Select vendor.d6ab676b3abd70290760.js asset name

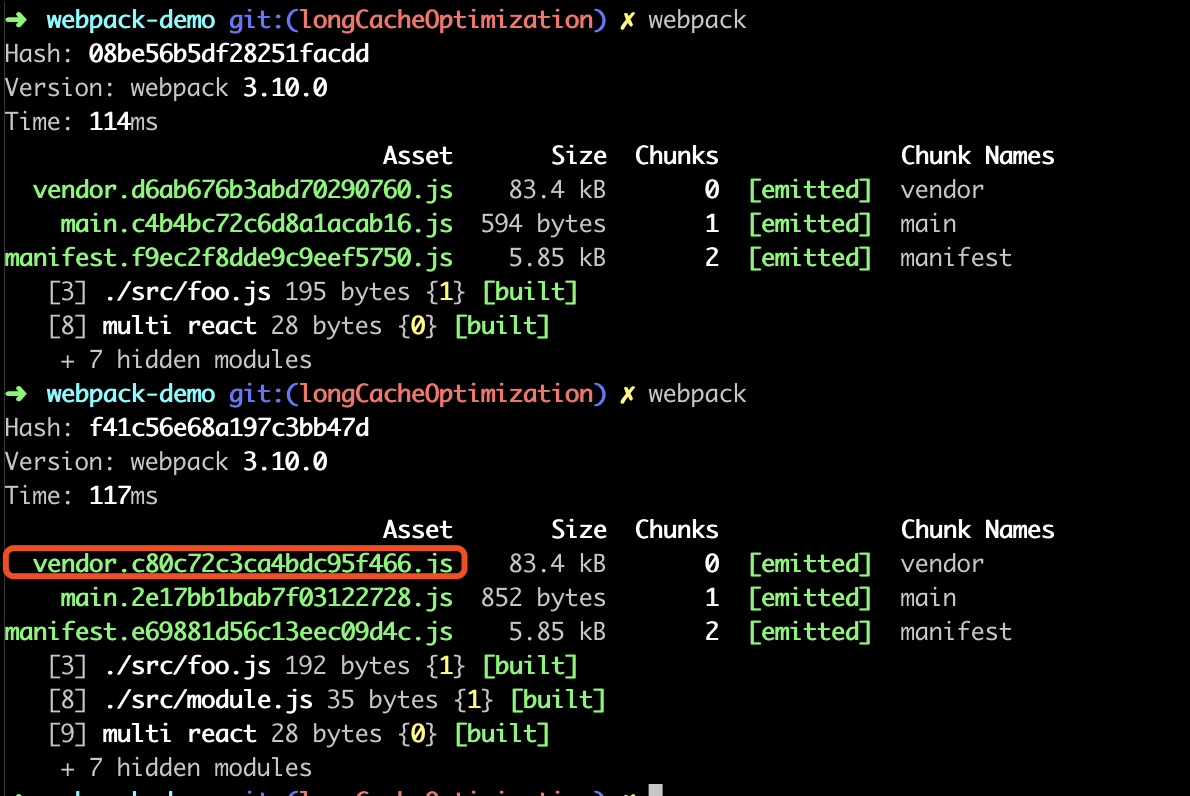point(243,190)
